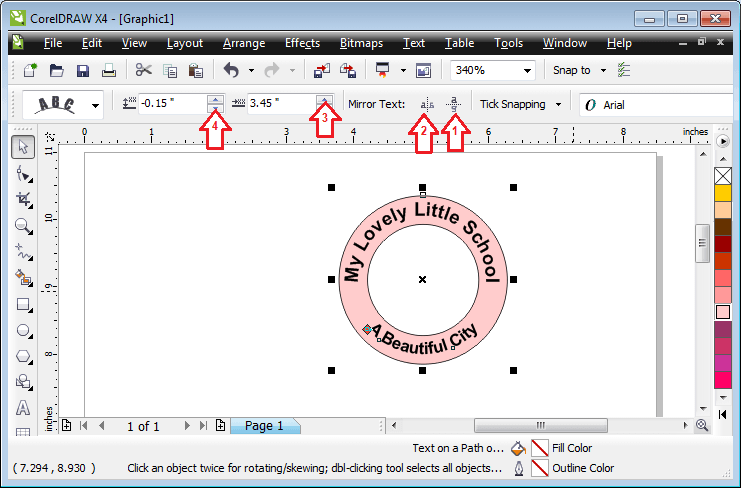Pick the Polygon tool

(x=23, y=356)
